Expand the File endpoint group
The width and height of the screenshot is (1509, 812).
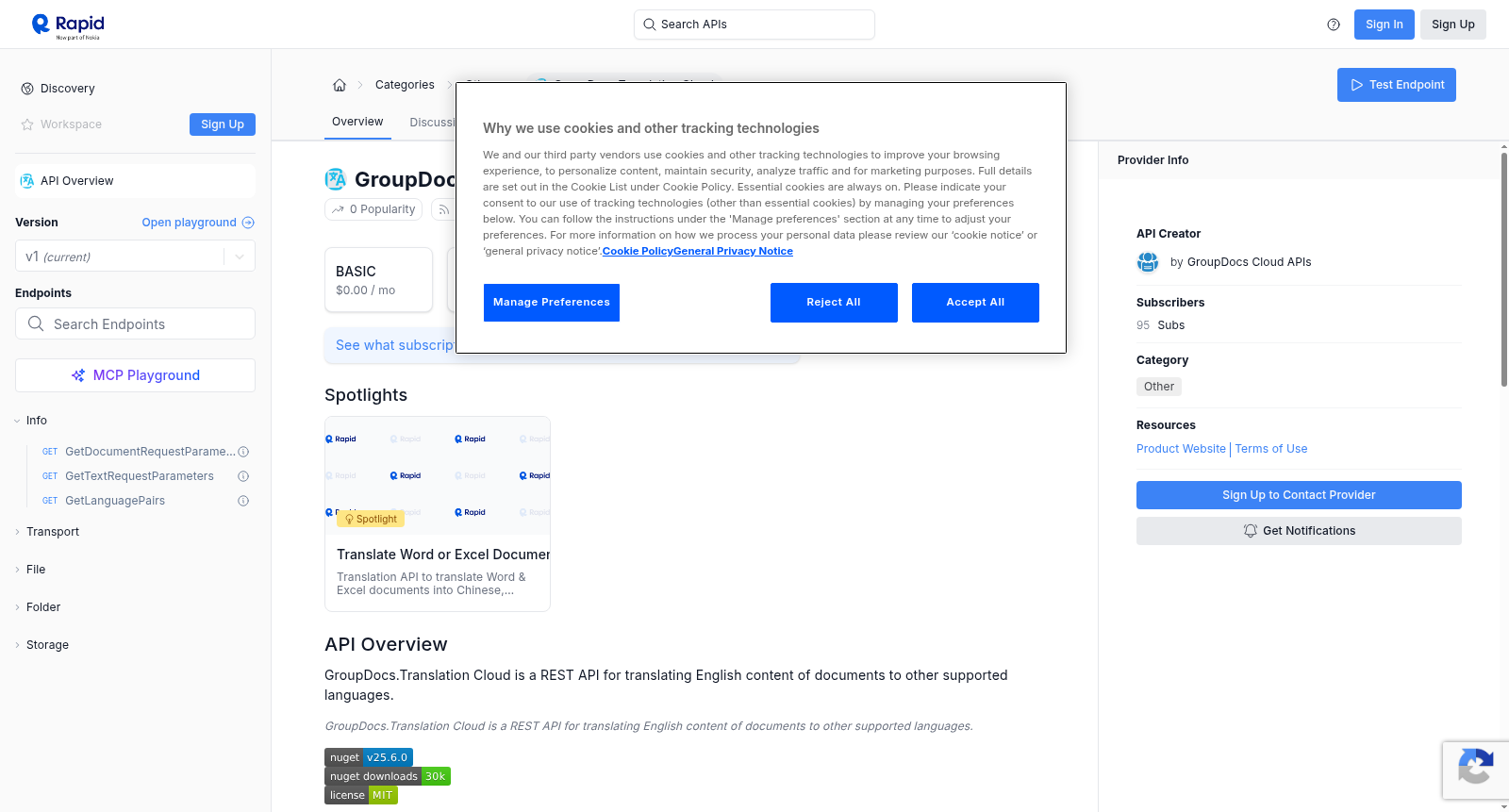30,570
